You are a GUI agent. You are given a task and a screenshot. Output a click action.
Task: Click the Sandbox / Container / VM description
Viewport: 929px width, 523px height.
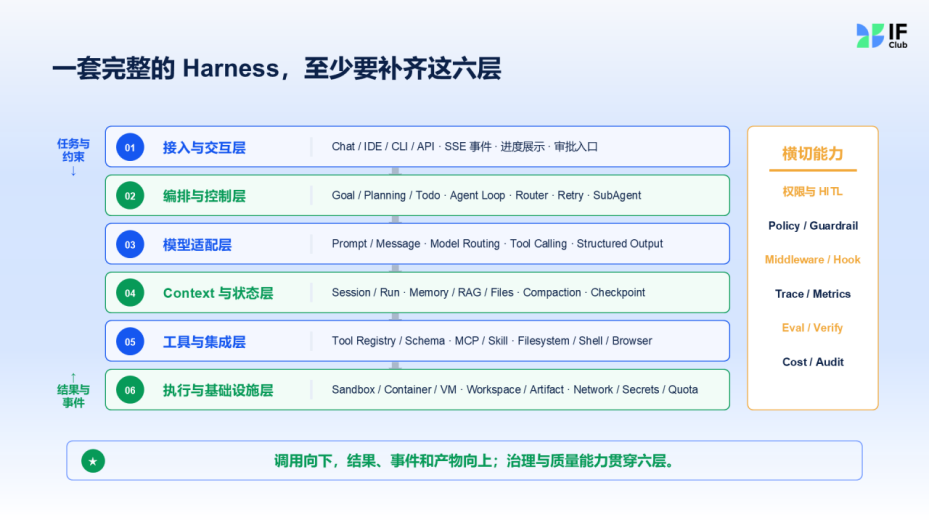point(515,390)
